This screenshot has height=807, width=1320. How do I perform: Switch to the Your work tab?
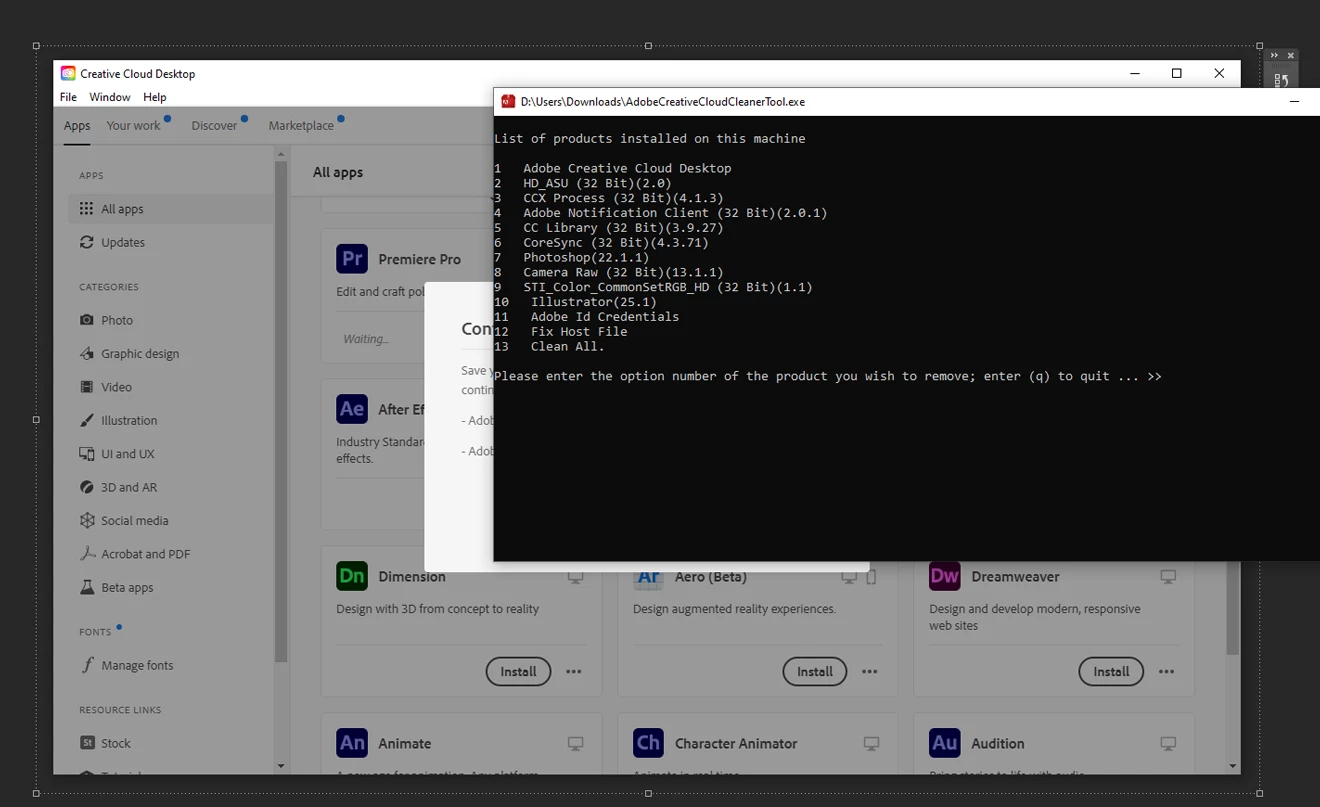point(134,126)
